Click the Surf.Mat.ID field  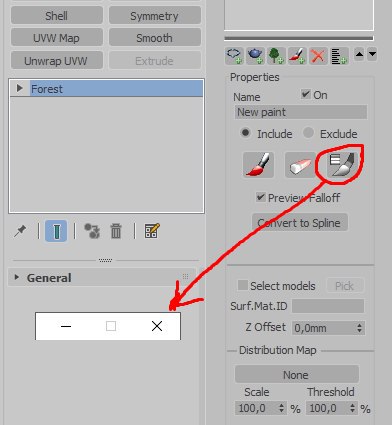(x=328, y=306)
